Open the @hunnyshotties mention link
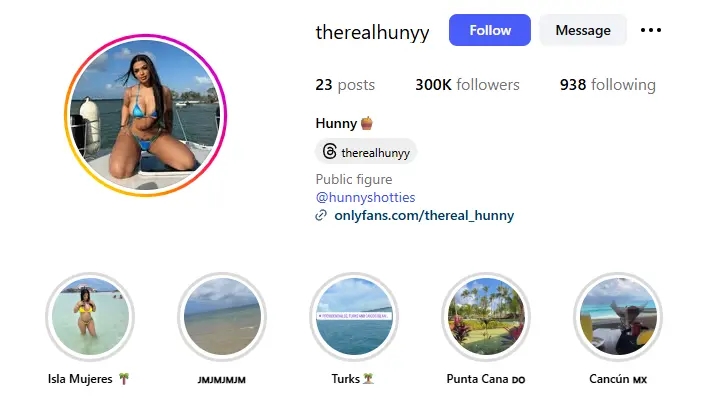The image size is (716, 415). [x=365, y=197]
